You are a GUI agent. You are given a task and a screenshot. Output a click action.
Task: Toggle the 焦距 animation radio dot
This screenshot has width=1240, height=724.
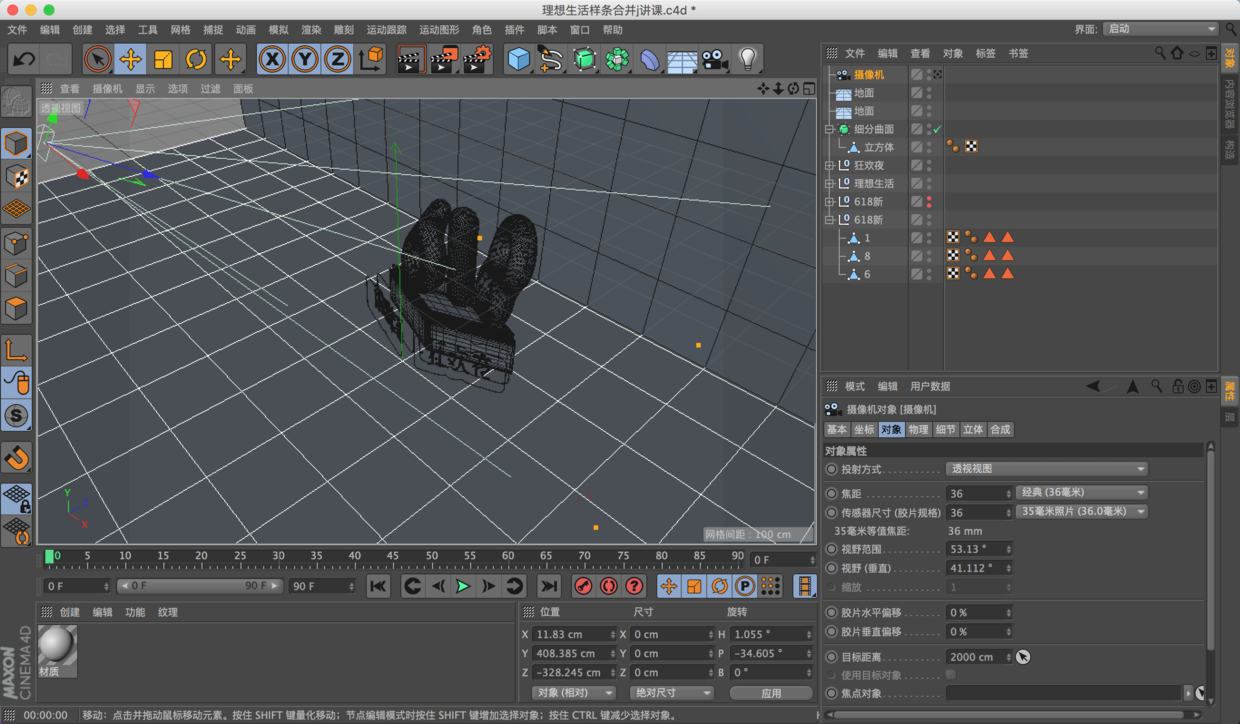(832, 493)
